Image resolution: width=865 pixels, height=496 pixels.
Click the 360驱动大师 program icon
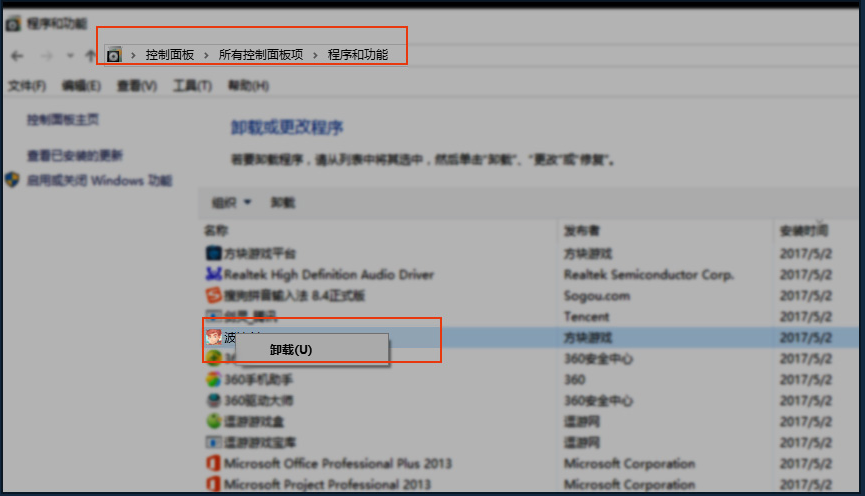(x=213, y=400)
